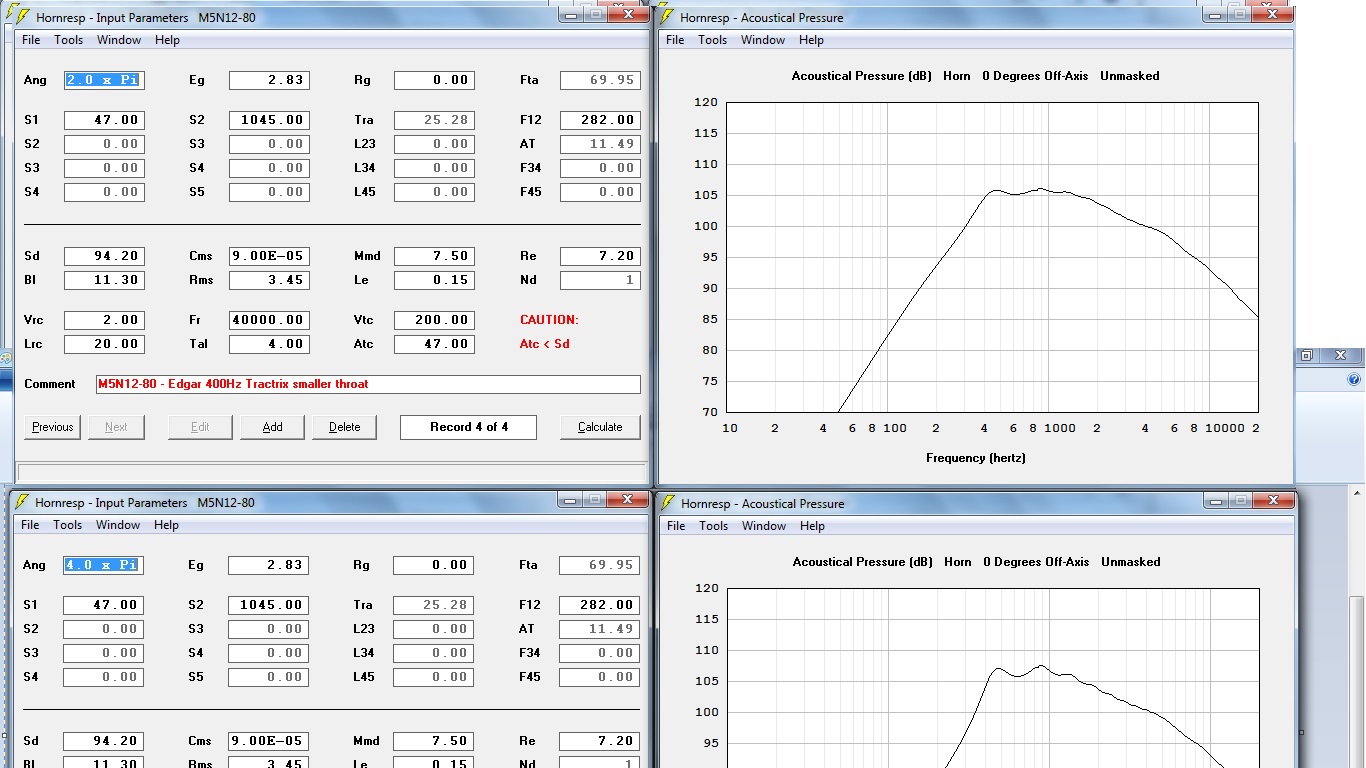Click the Comment field with Edgar 400Hz Tractrix text
The width and height of the screenshot is (1366, 768).
coord(368,384)
